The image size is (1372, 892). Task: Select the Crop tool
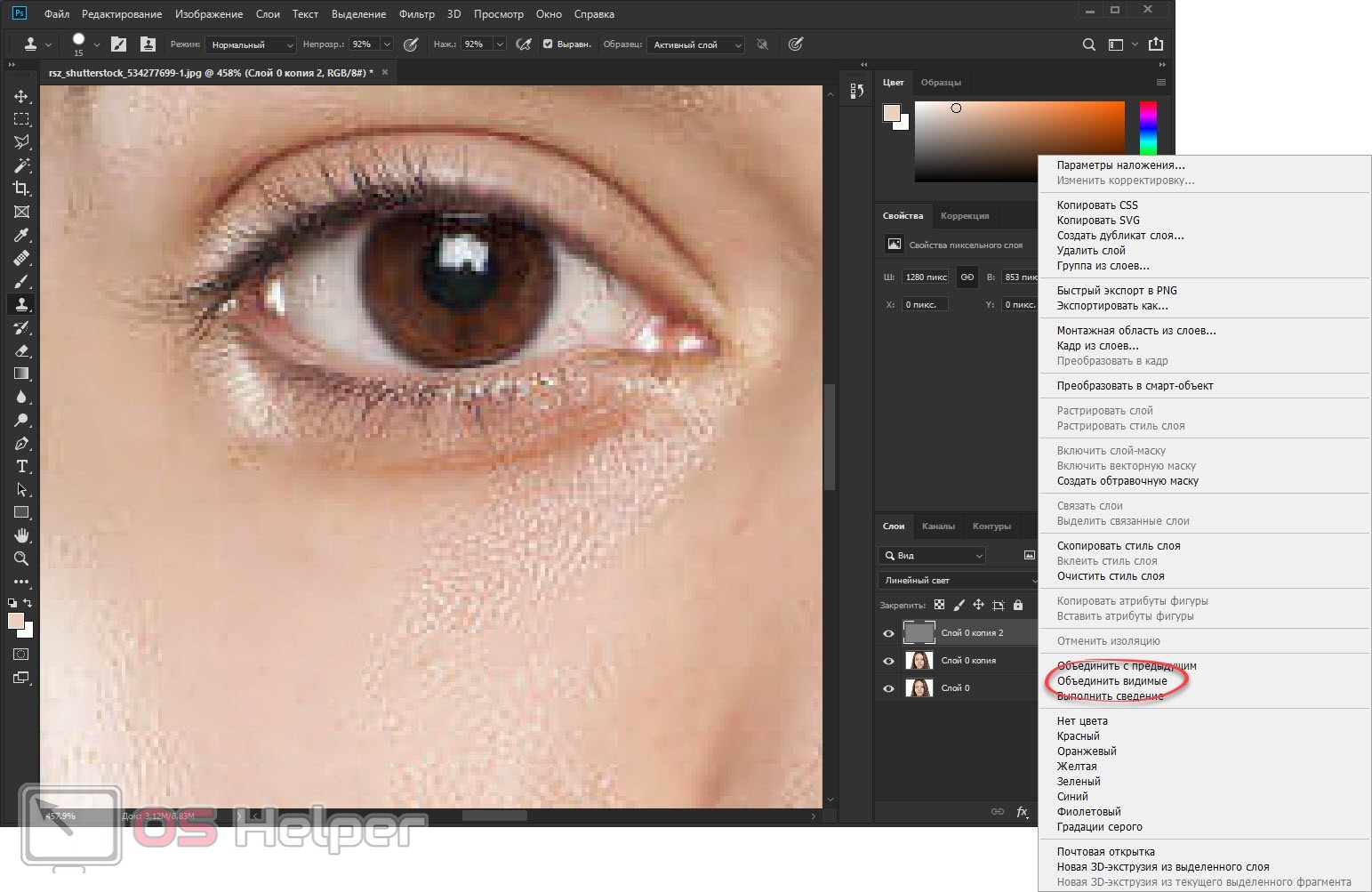(x=21, y=189)
